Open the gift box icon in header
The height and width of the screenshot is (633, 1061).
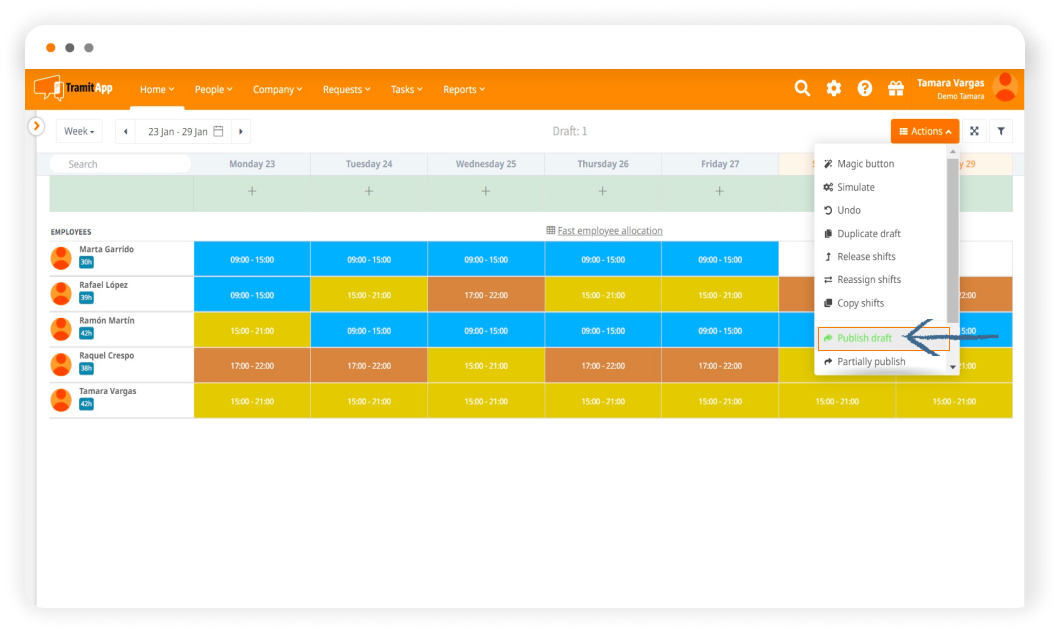click(x=895, y=88)
